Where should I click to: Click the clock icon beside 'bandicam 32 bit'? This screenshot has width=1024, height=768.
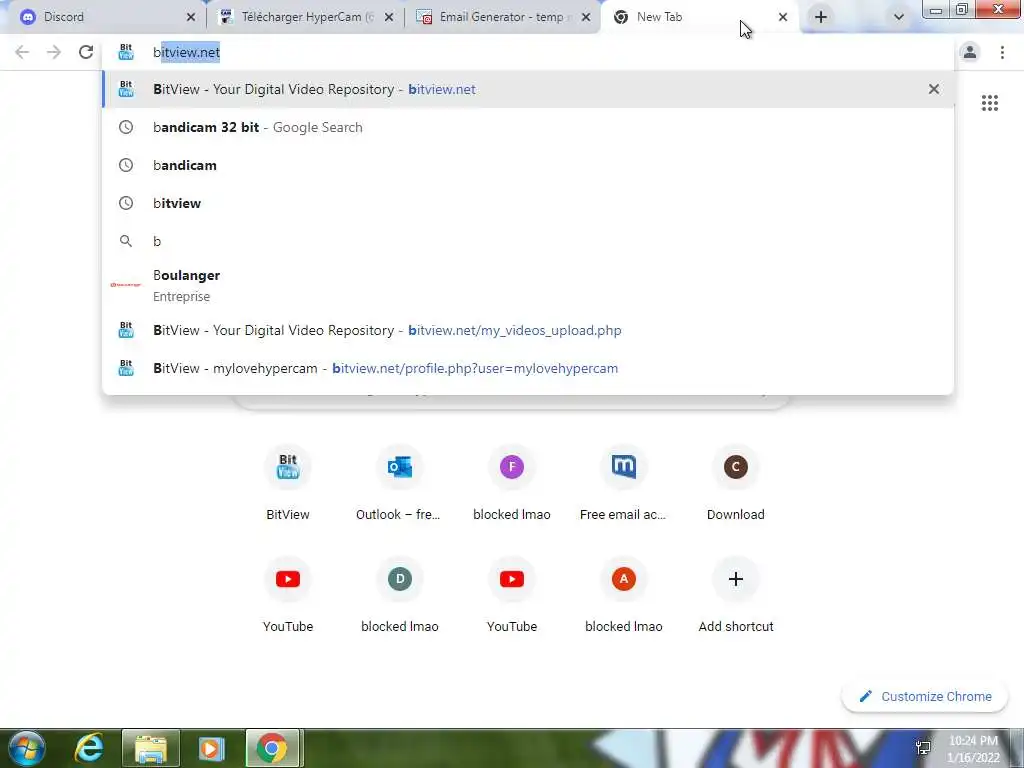[x=126, y=127]
